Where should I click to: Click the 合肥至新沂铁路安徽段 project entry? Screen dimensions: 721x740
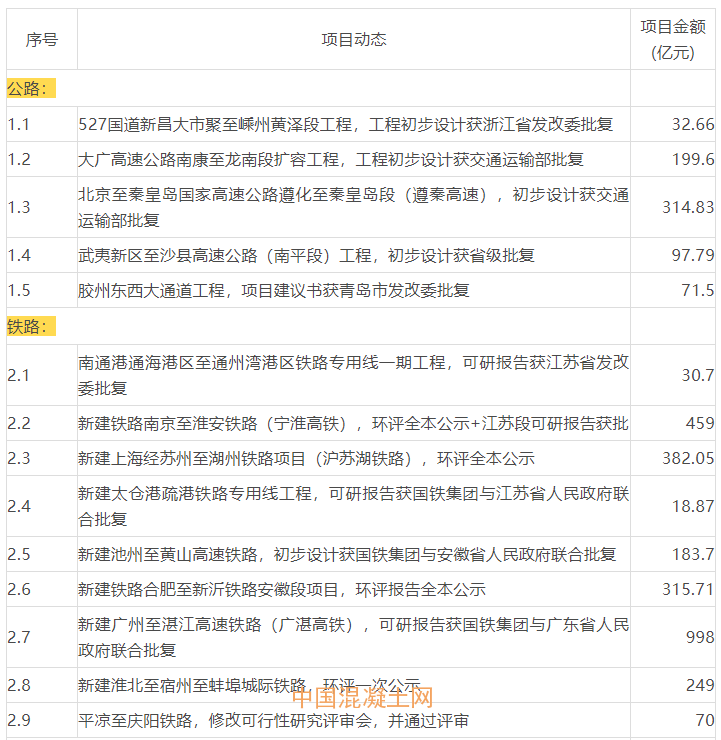[x=282, y=589]
